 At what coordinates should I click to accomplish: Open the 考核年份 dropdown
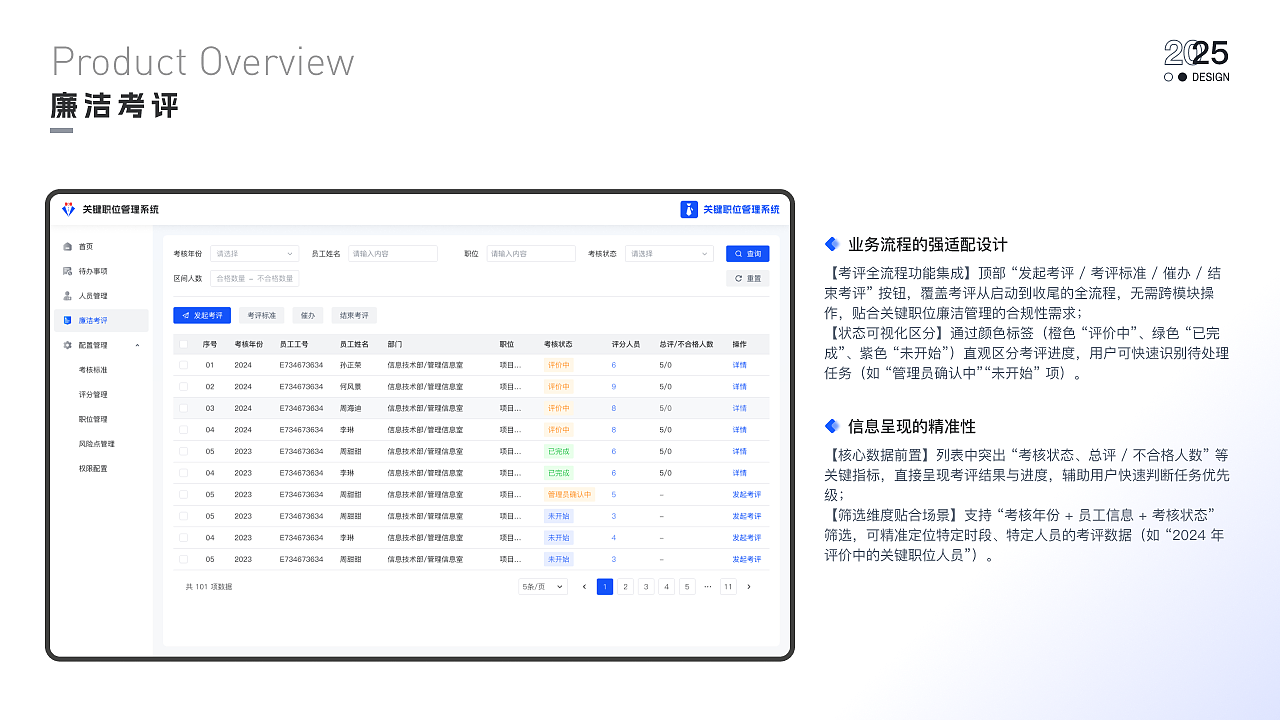[x=254, y=253]
